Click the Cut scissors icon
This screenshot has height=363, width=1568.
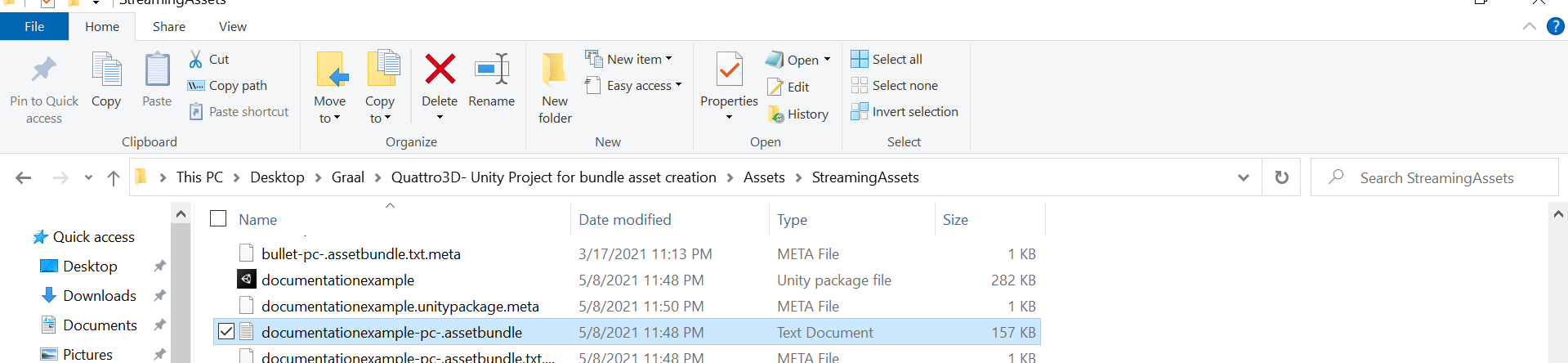196,59
